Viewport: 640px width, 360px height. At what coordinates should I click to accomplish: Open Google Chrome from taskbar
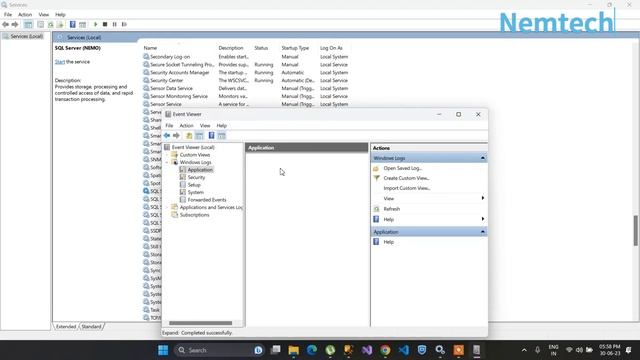tap(385, 350)
